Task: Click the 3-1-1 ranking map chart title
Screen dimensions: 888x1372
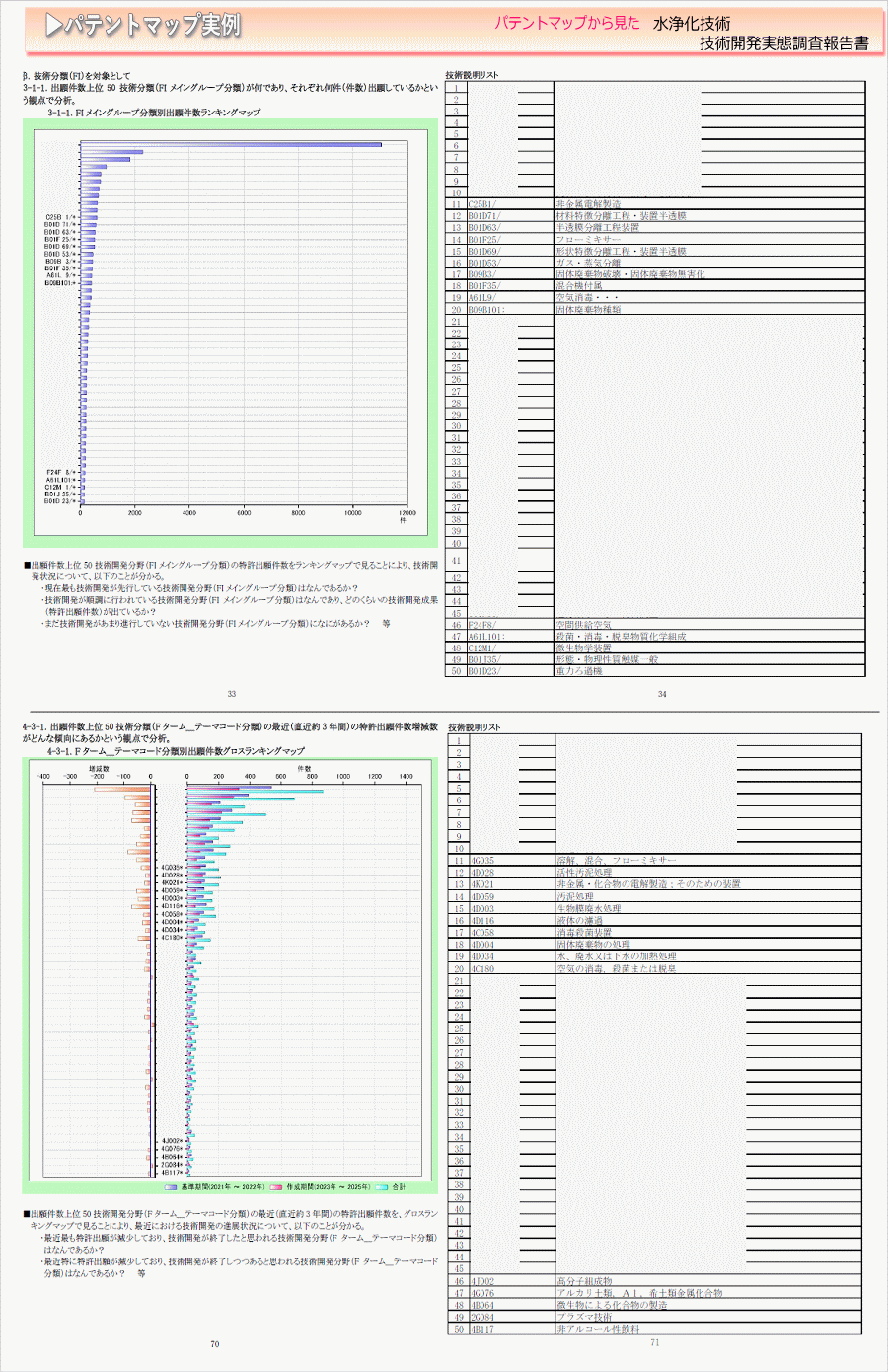Action: 154,113
